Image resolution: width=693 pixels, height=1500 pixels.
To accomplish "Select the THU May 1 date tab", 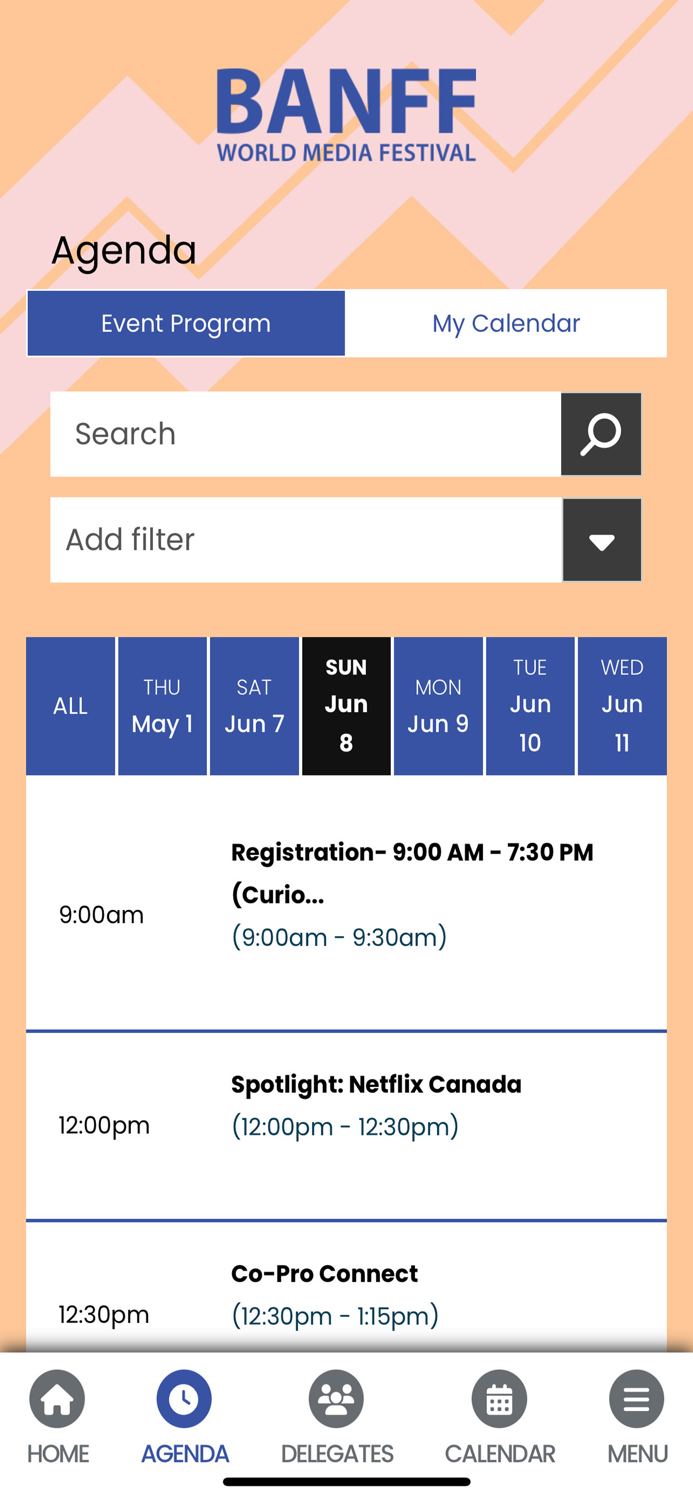I will coord(162,706).
